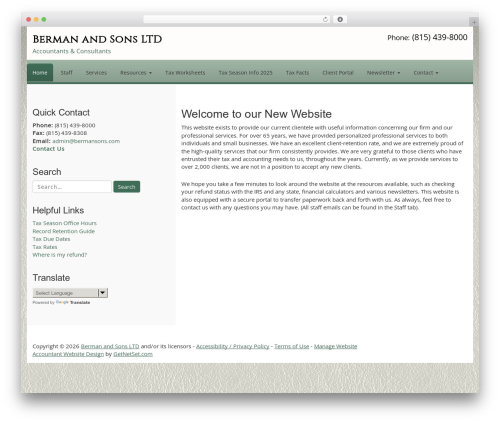Open the Tax Due Dates link

tap(51, 239)
